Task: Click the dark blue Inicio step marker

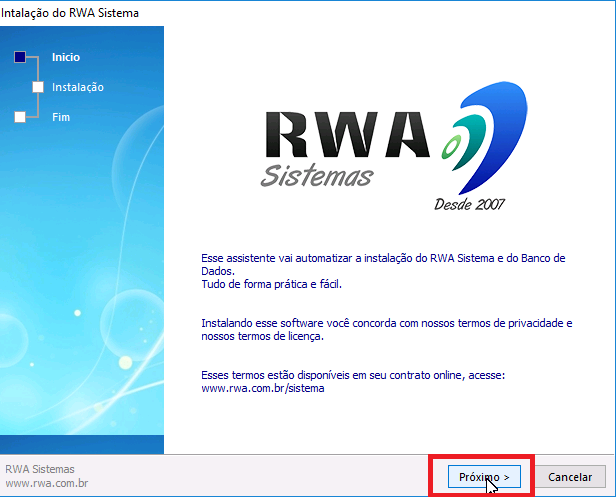Action: point(20,57)
